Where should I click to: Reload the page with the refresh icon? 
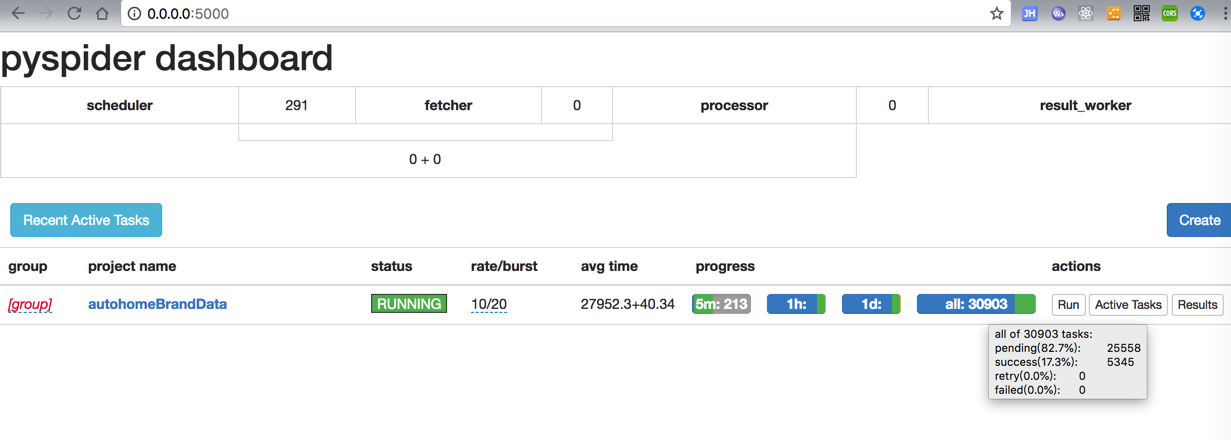pos(74,14)
